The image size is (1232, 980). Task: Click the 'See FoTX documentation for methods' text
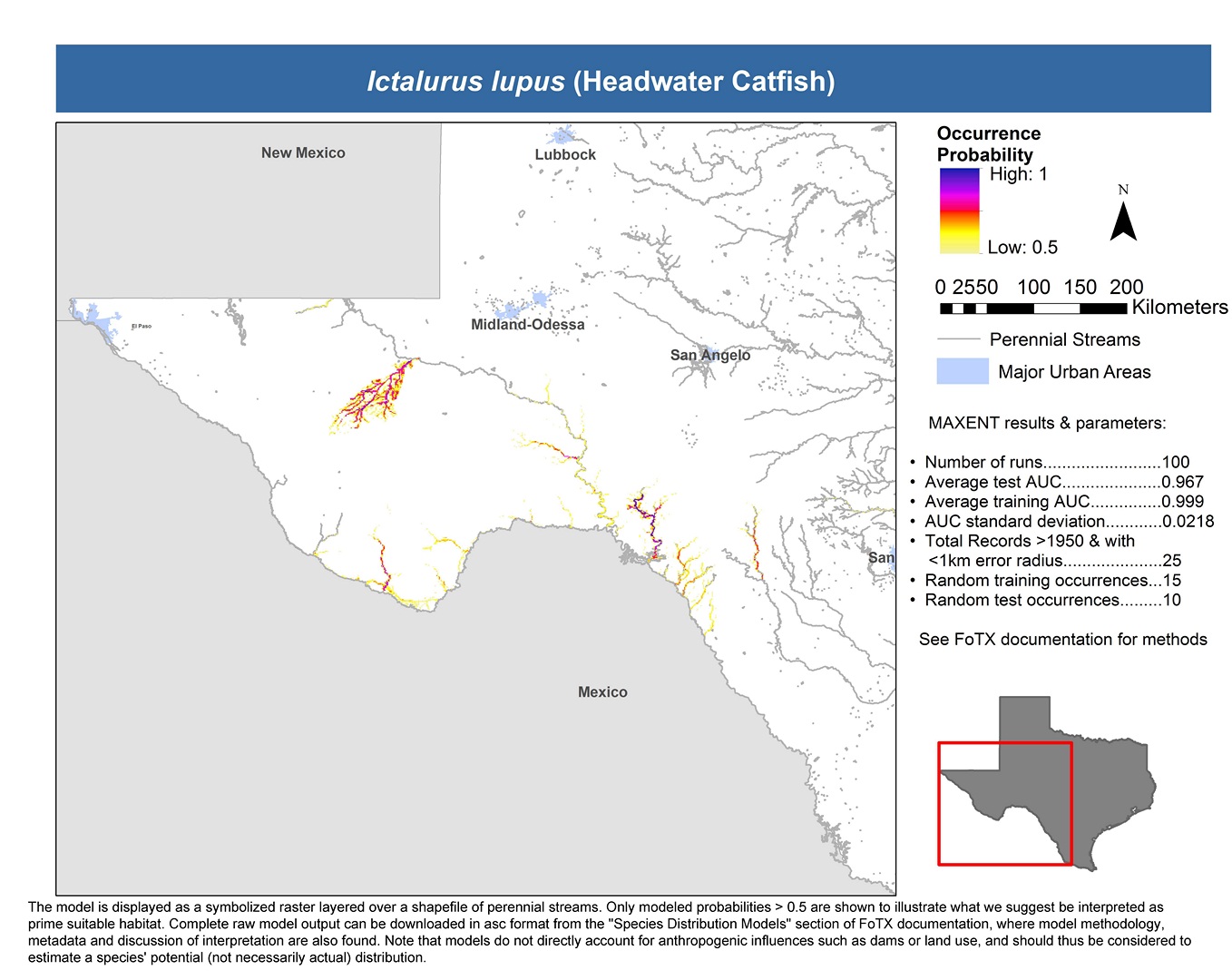[x=1062, y=640]
